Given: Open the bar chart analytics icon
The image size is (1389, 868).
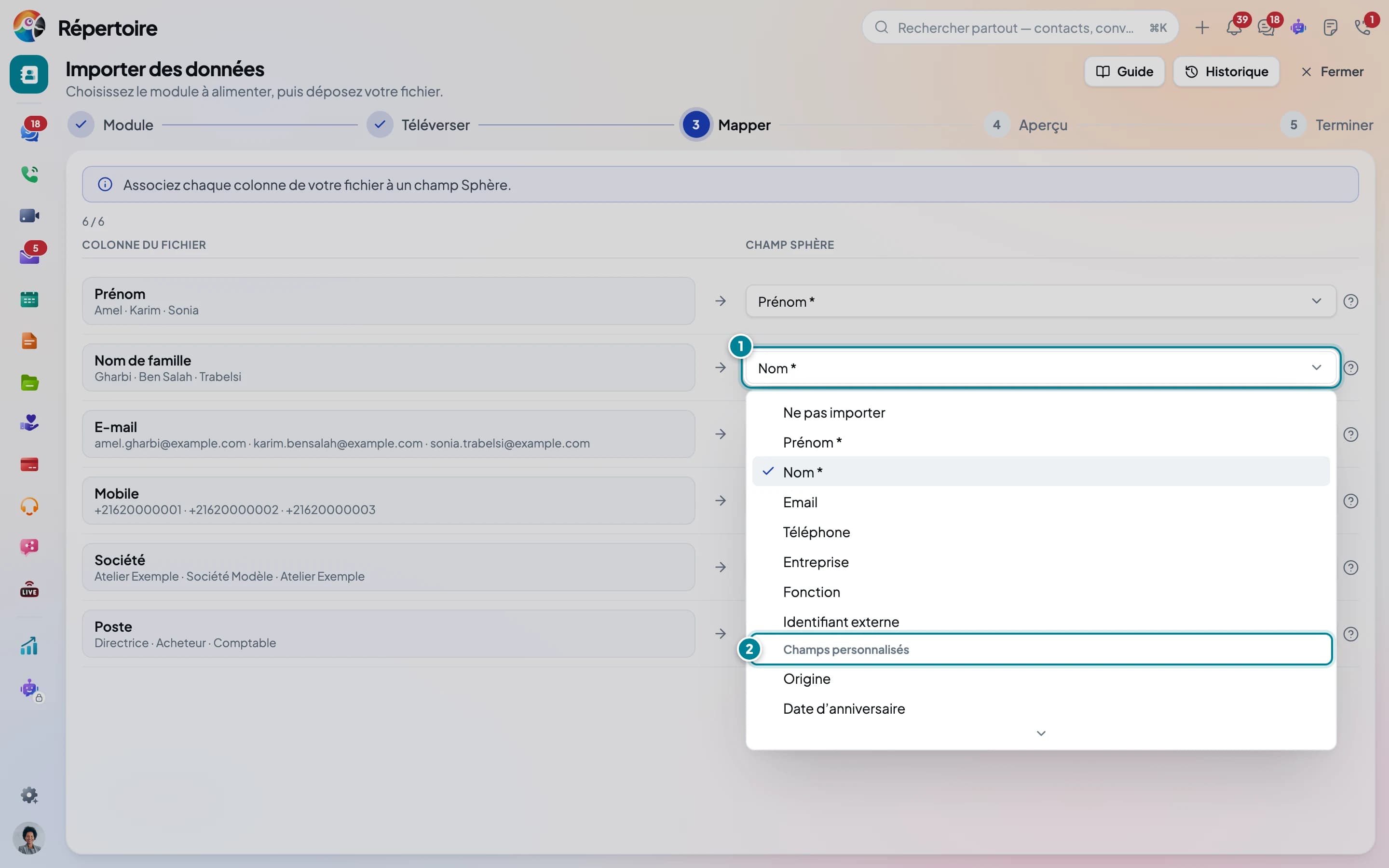Looking at the screenshot, I should pyautogui.click(x=29, y=646).
